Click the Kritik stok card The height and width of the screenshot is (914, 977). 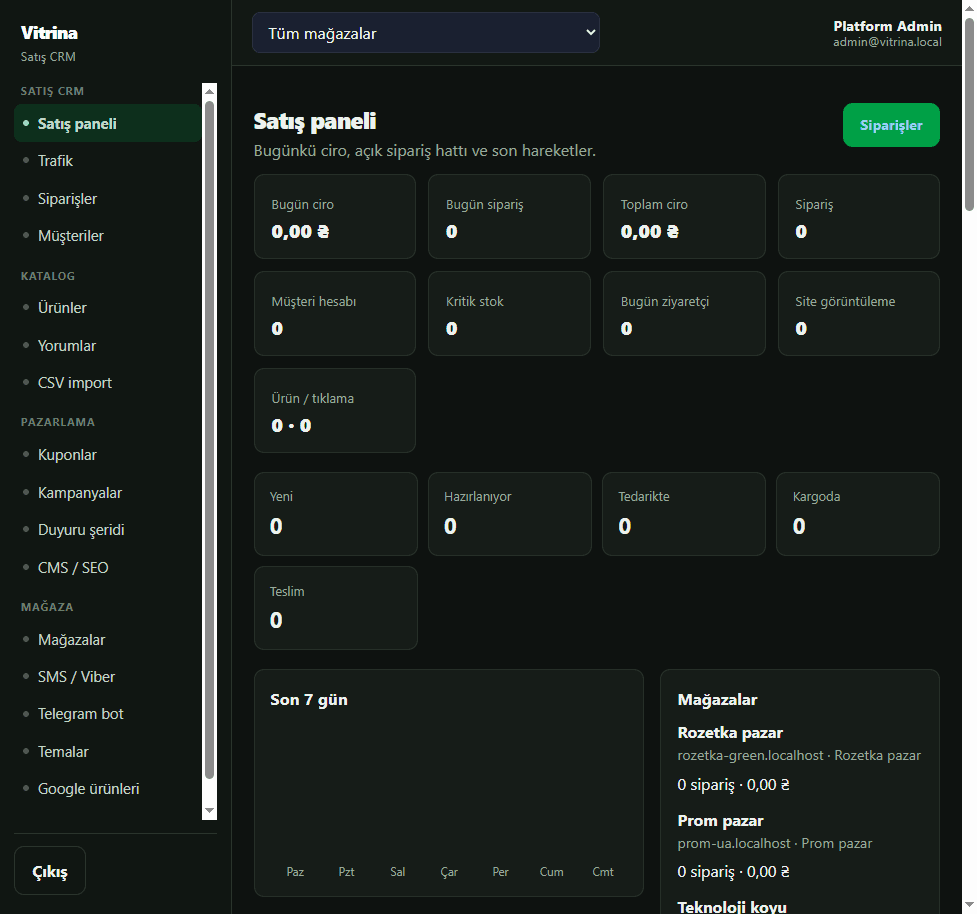509,313
